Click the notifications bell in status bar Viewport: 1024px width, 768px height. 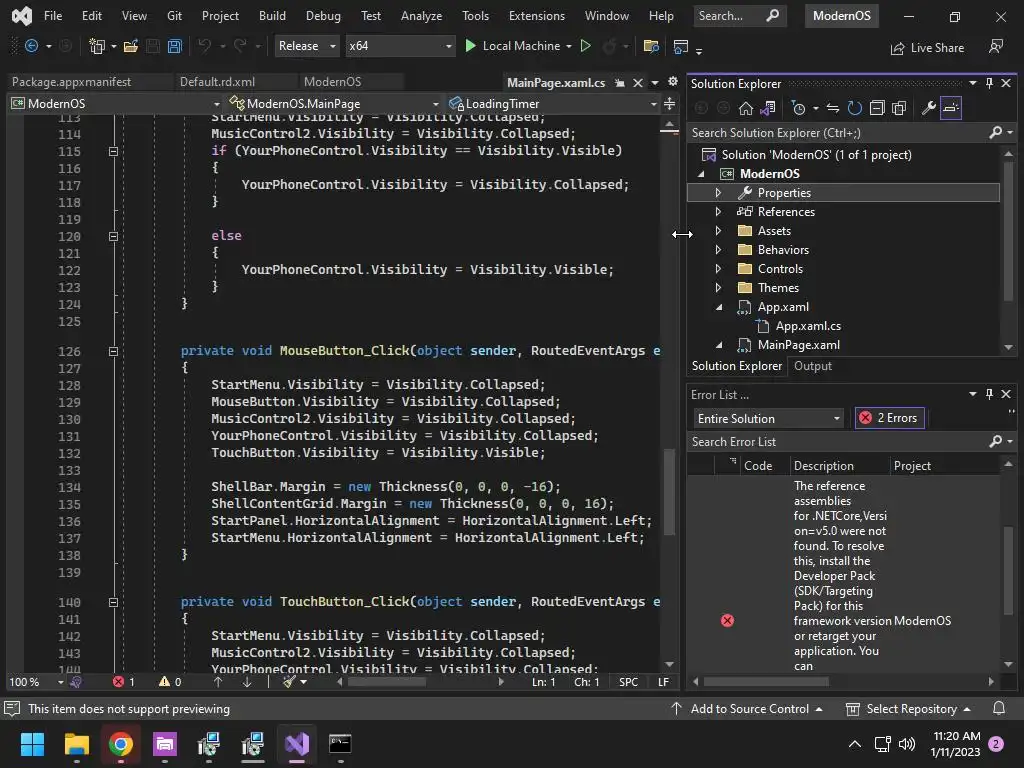pos(999,709)
